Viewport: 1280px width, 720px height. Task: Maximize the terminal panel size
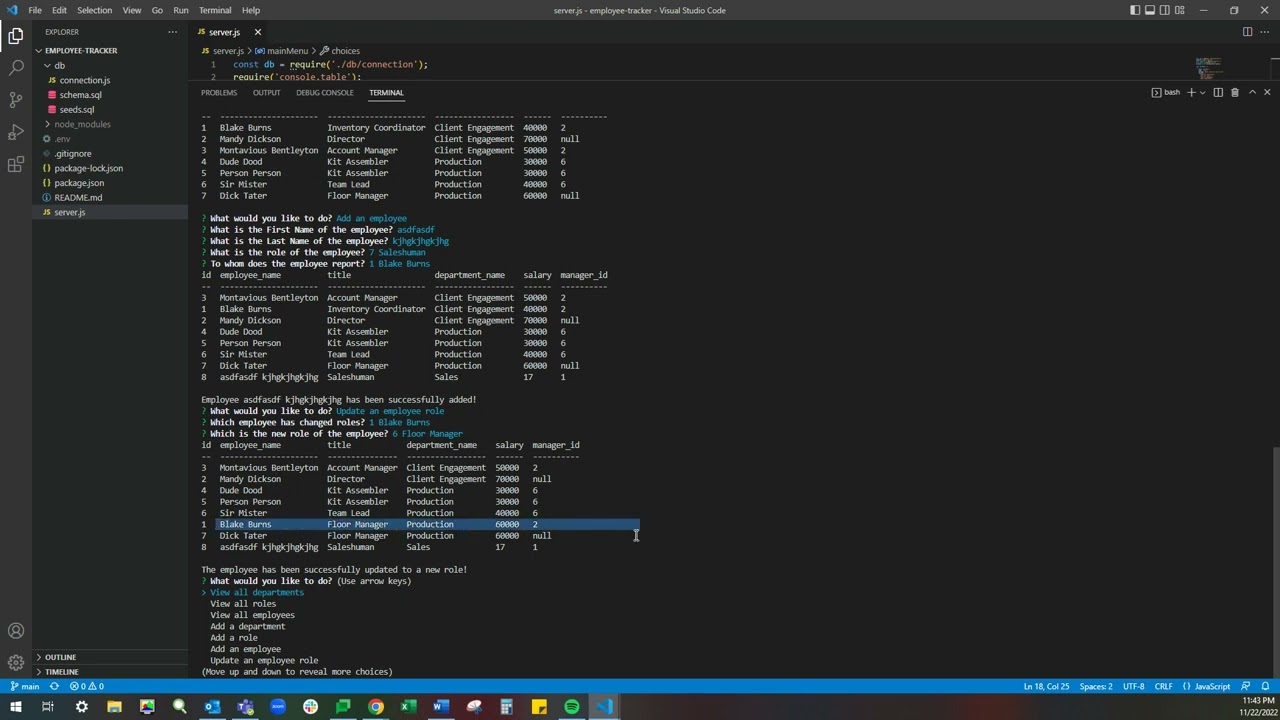click(x=1252, y=92)
